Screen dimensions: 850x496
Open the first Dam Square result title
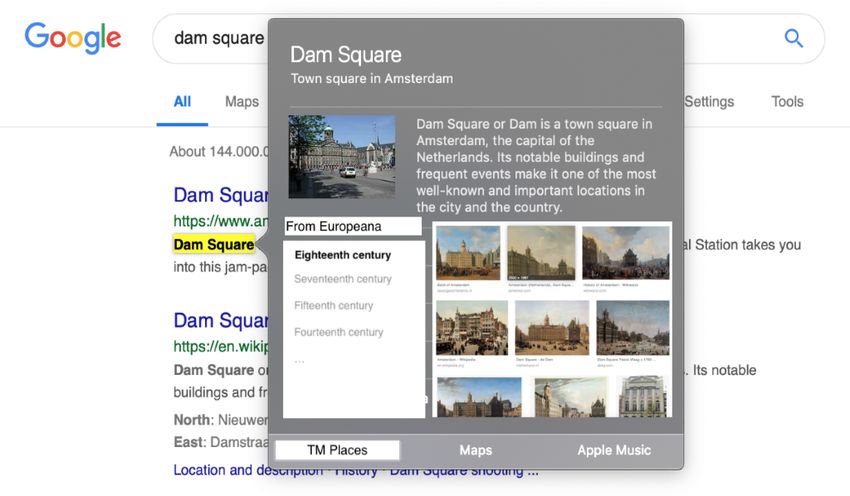[x=221, y=195]
